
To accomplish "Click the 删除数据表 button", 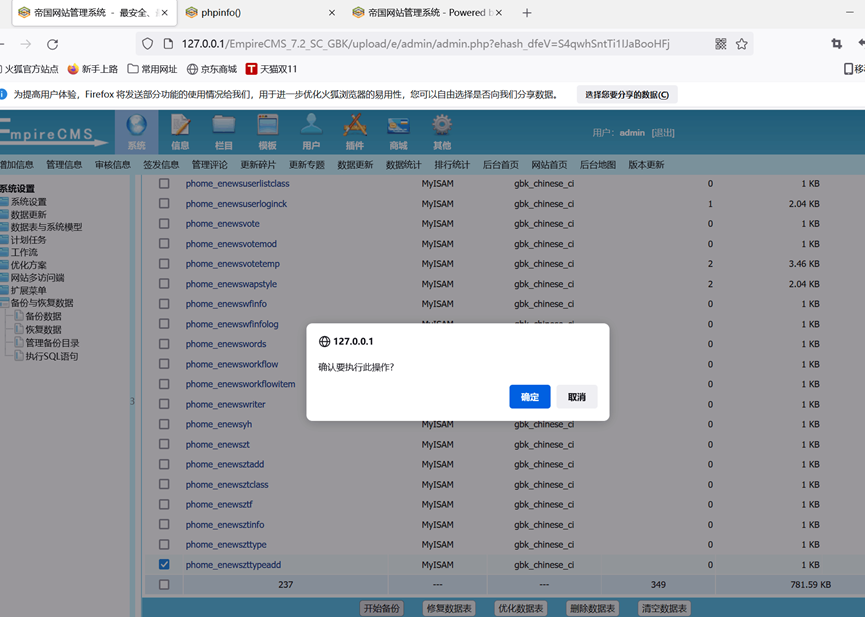I will [x=592, y=608].
